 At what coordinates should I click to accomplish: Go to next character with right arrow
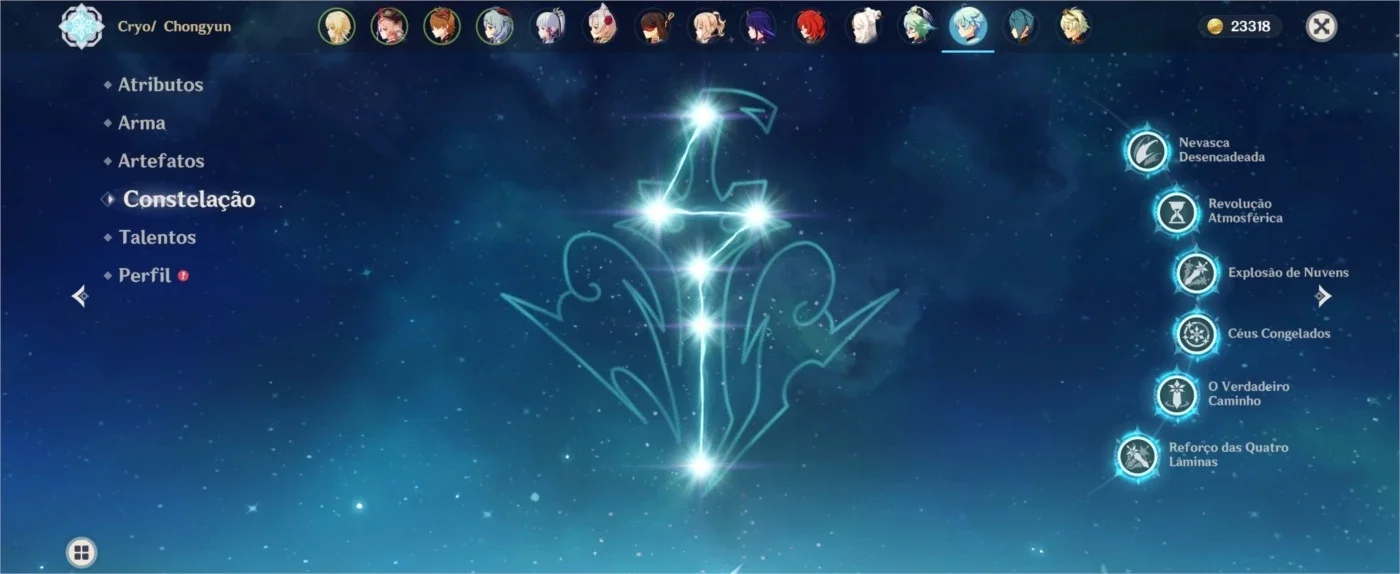(x=1323, y=296)
